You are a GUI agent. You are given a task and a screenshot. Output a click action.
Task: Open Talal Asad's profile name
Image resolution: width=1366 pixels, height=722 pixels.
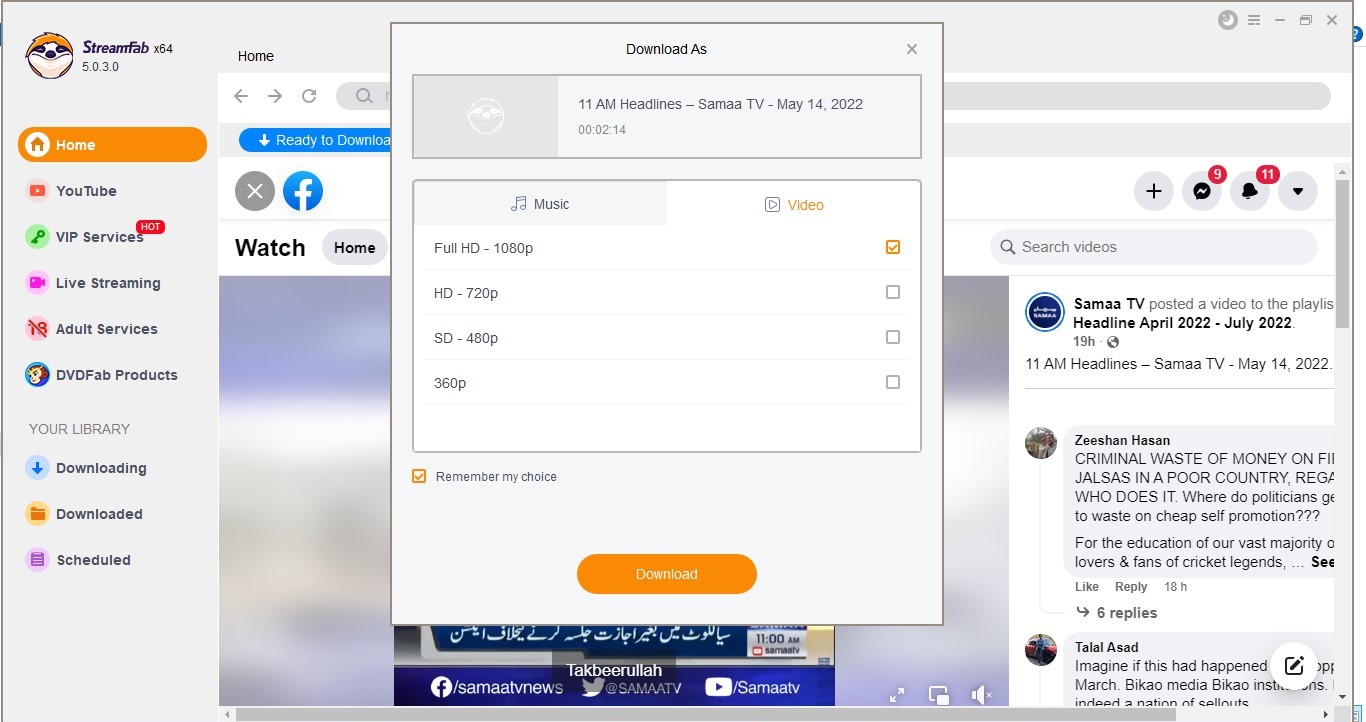[x=1107, y=647]
